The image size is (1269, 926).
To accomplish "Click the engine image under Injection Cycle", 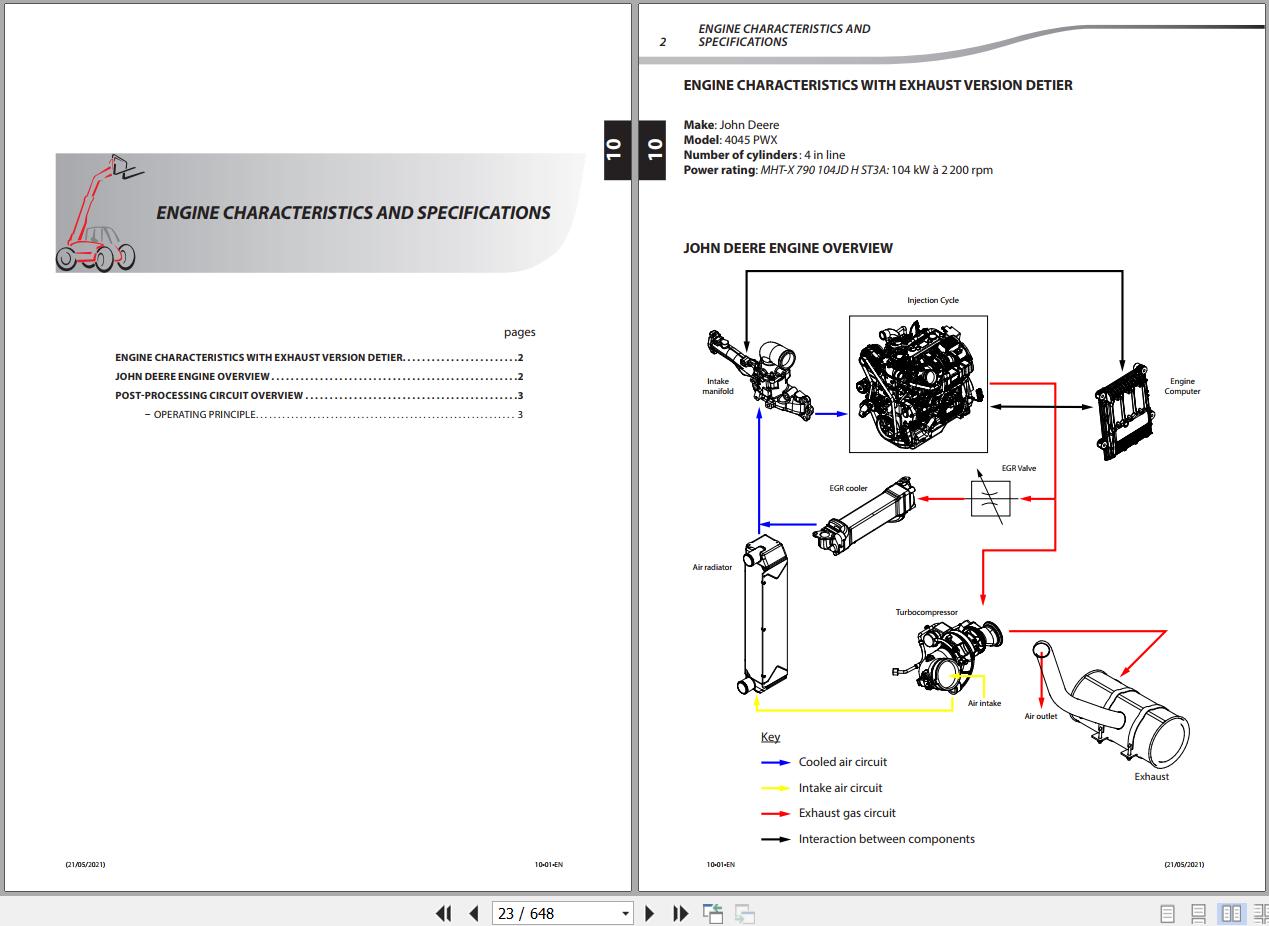I will click(918, 385).
